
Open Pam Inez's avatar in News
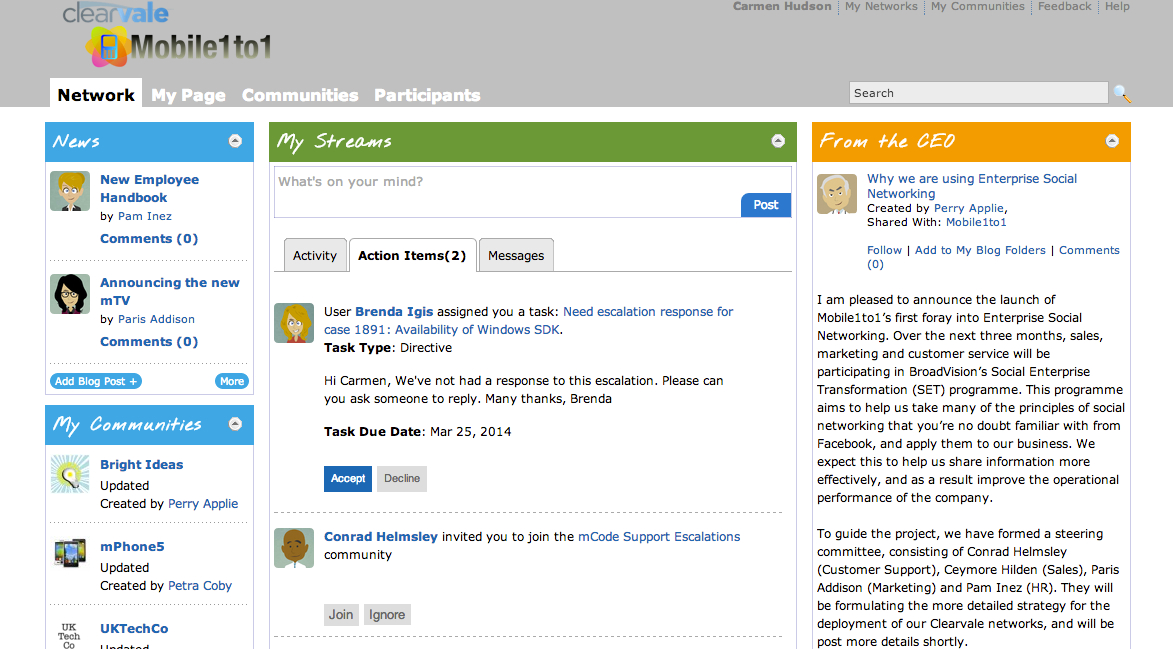[x=70, y=191]
